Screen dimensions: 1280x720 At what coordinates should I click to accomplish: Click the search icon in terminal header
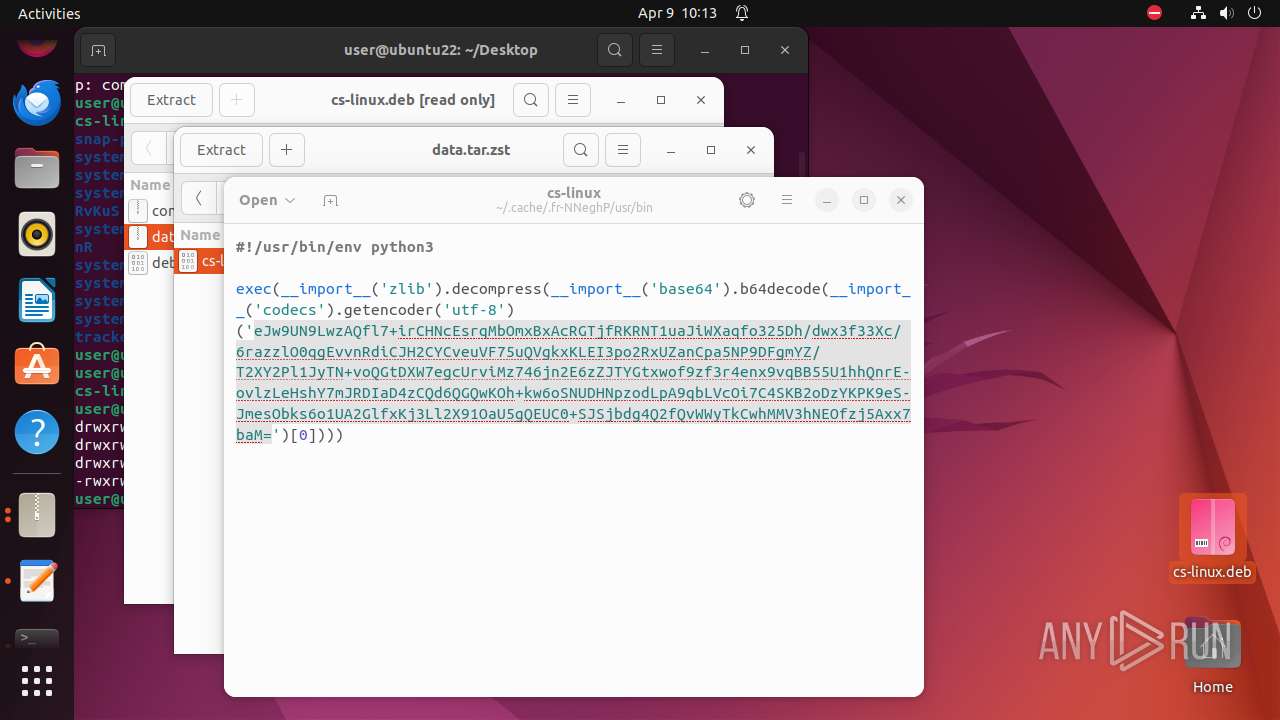pos(615,50)
